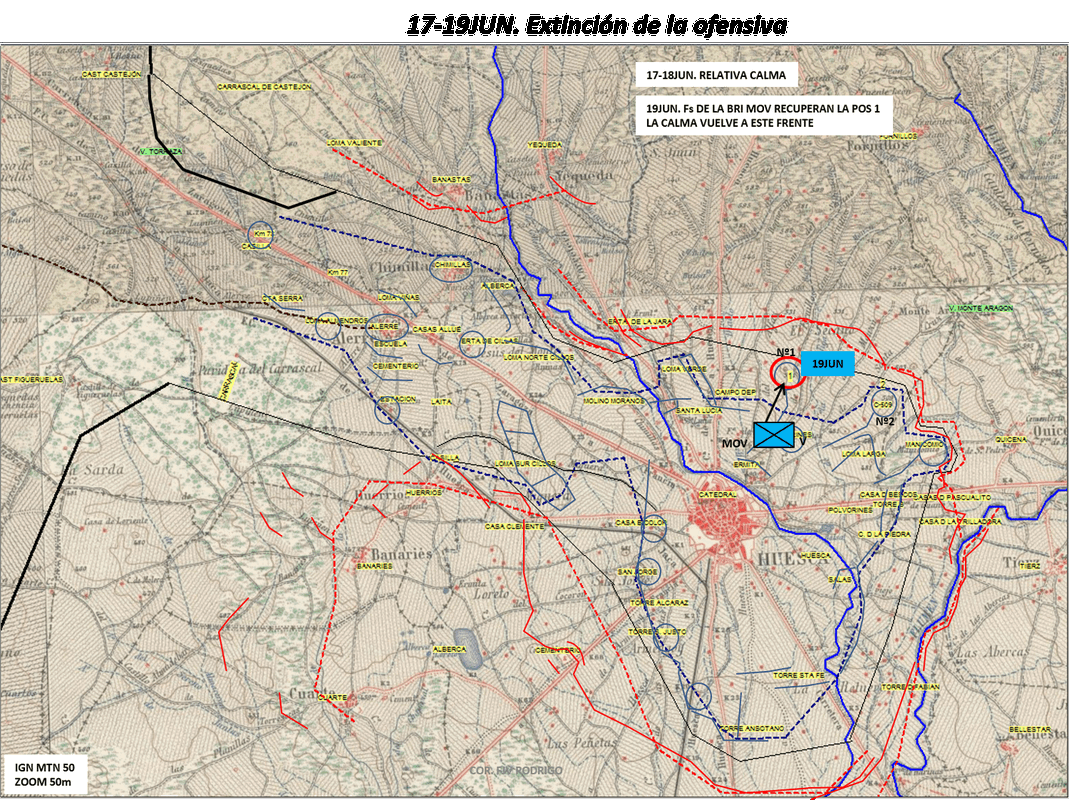The width and height of the screenshot is (1069, 800).
Task: Click the TORRE D FABIAN label
Action: 911,687
